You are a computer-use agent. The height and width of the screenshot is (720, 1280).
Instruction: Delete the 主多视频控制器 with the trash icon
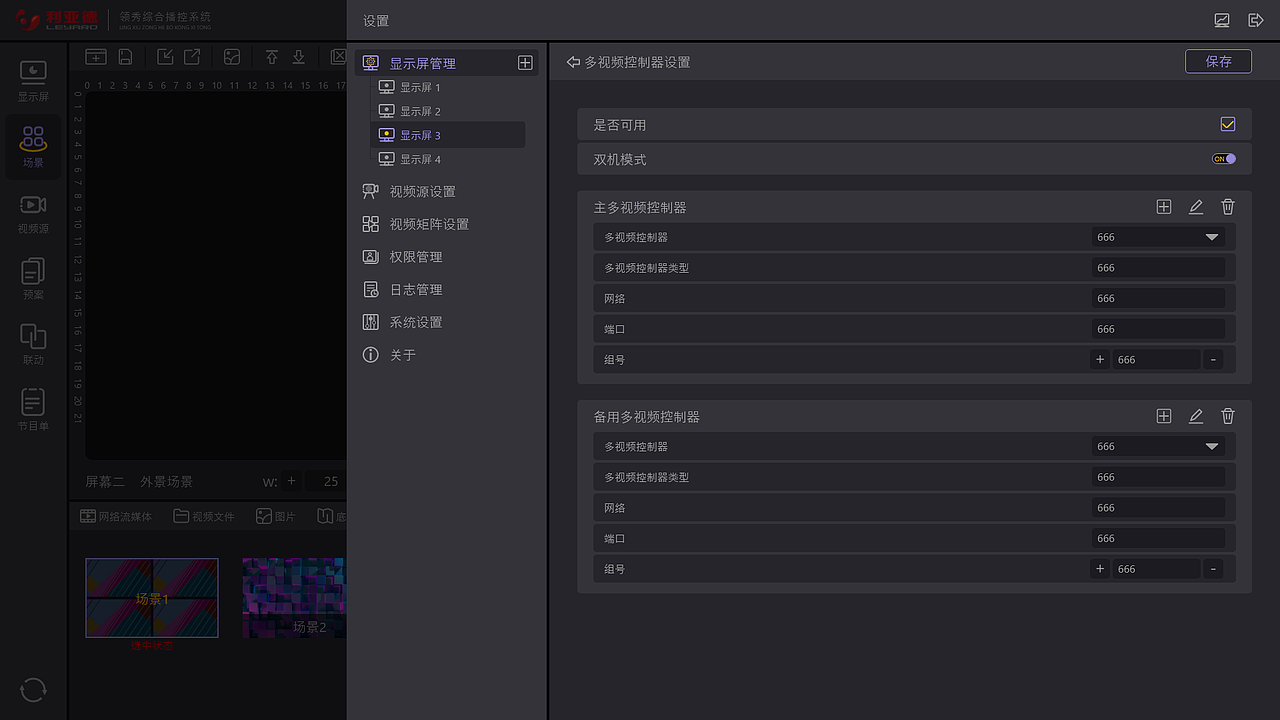(1228, 207)
